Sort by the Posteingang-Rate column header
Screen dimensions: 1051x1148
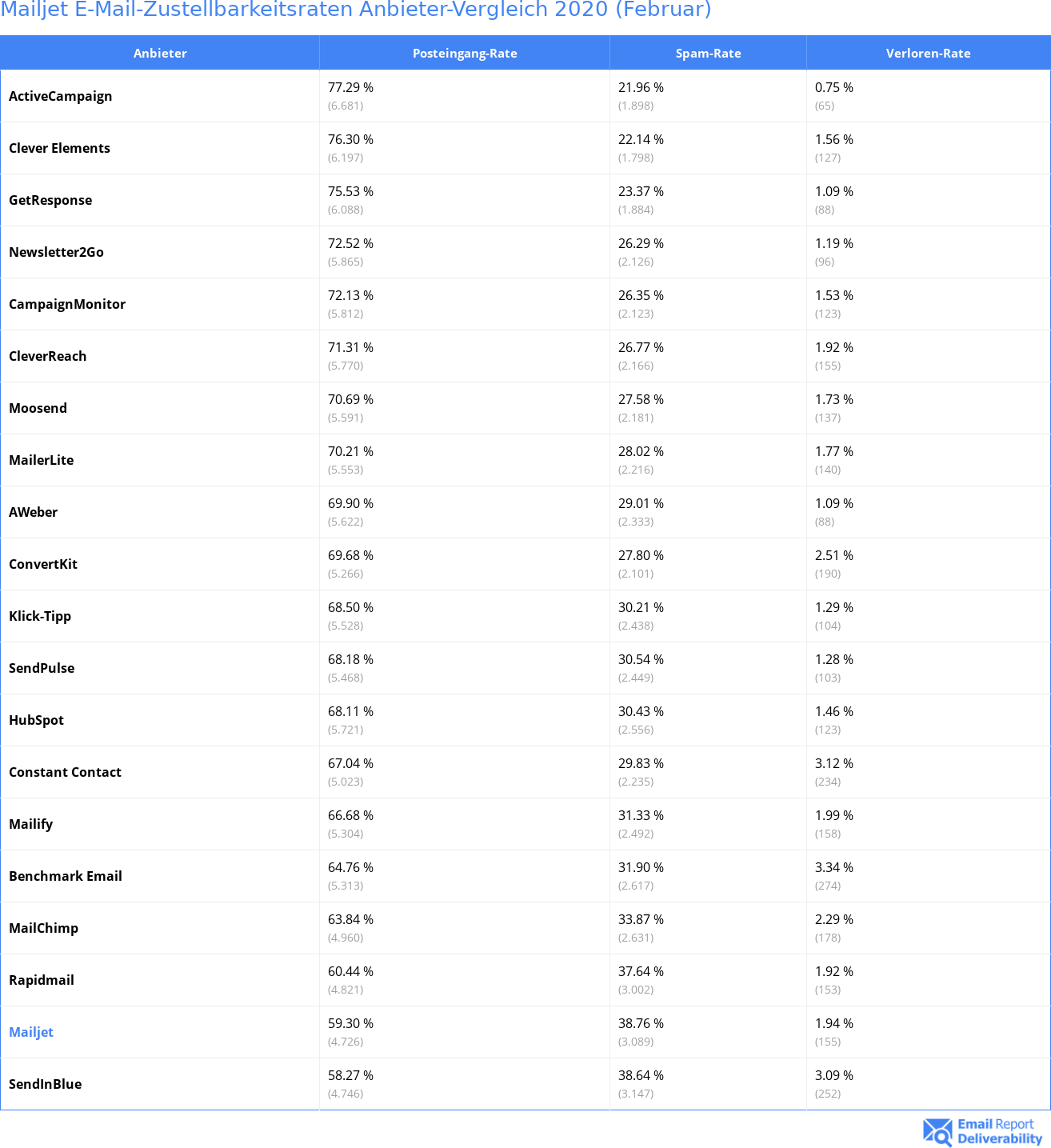[x=465, y=54]
